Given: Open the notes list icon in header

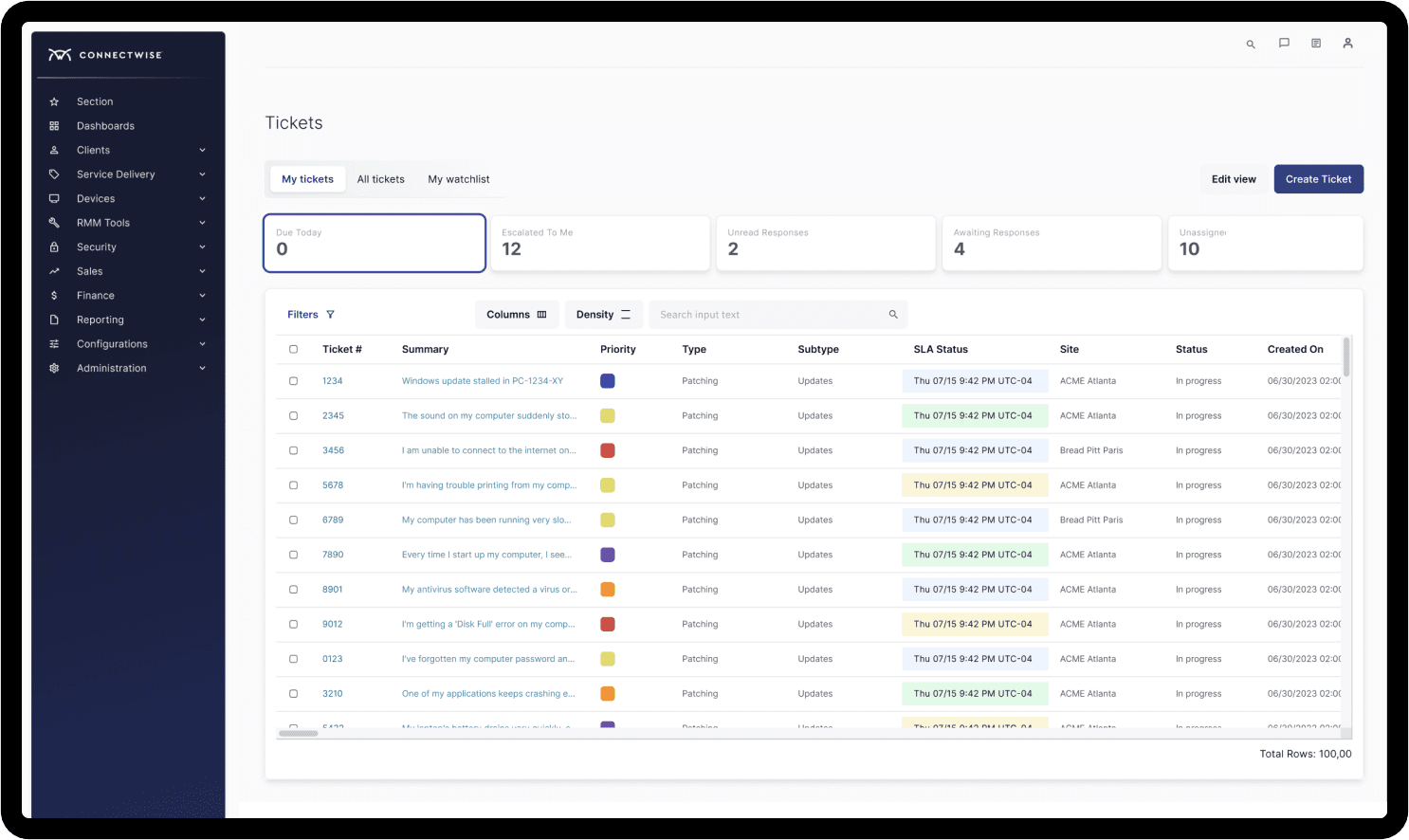Looking at the screenshot, I should tap(1316, 43).
